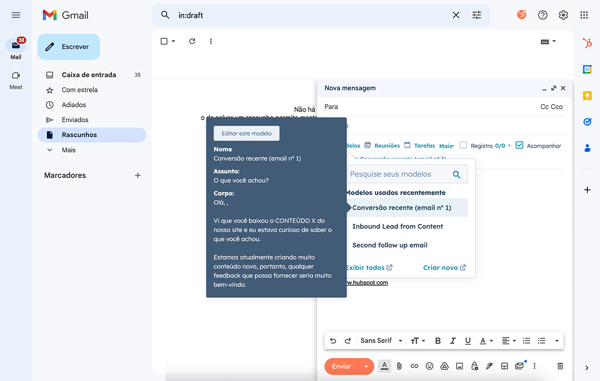Discard the draft with the trash icon

pyautogui.click(x=560, y=366)
